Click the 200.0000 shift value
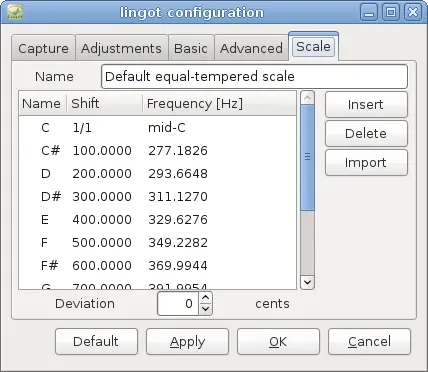 point(102,174)
